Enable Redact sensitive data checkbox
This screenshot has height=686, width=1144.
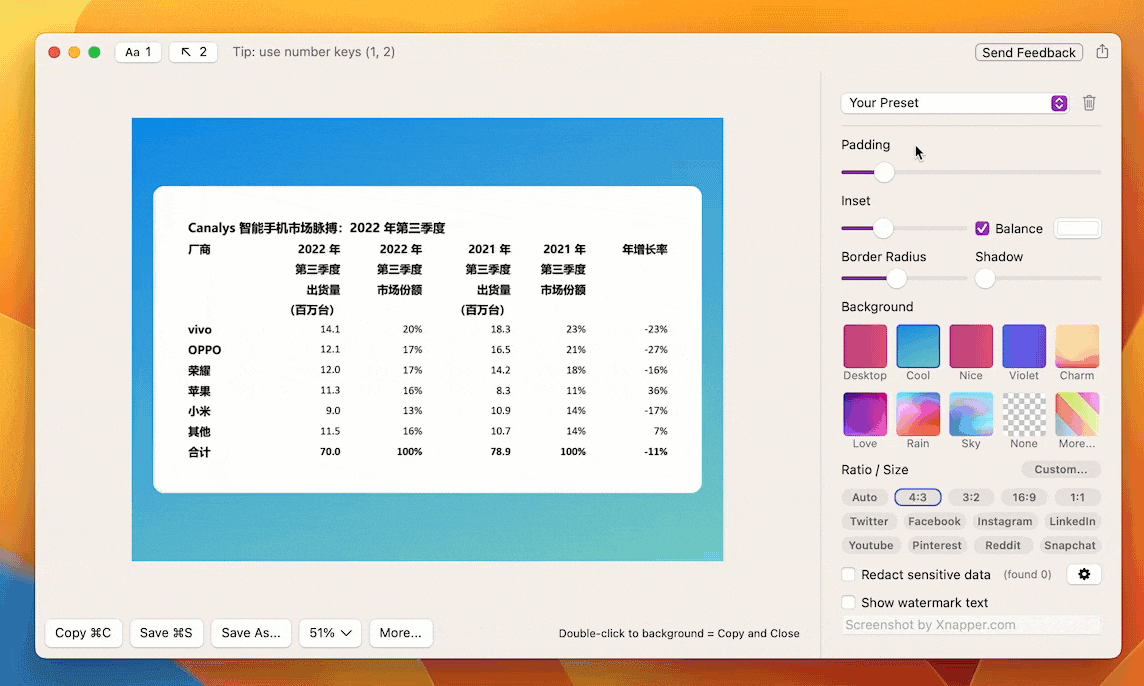tap(849, 575)
